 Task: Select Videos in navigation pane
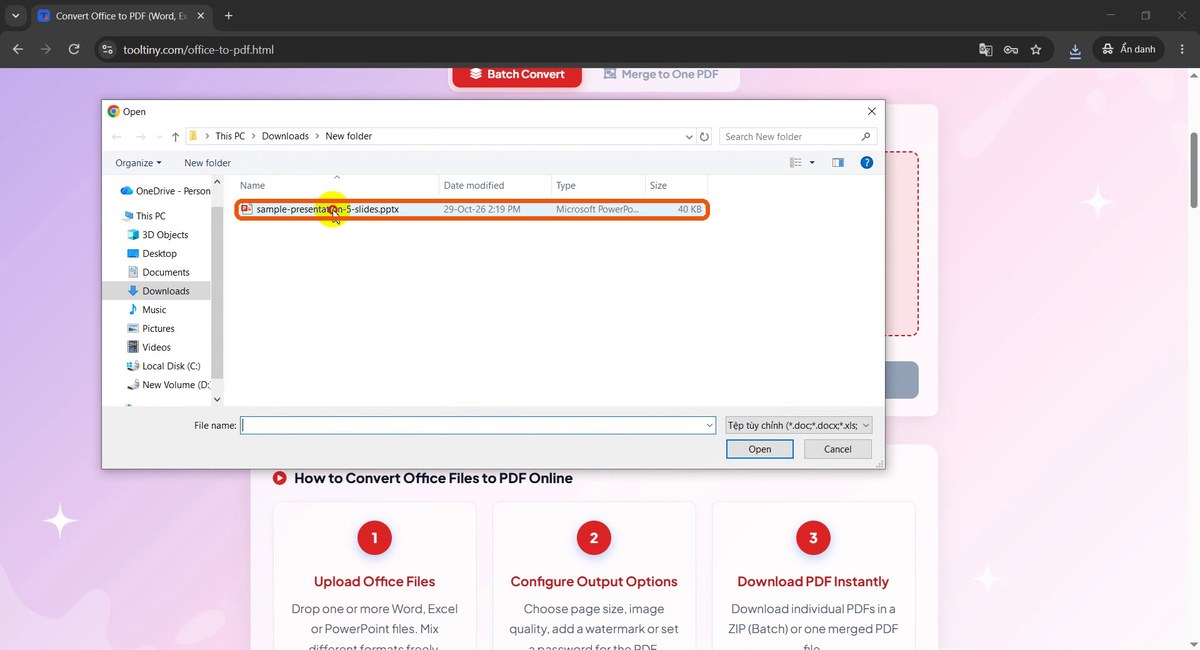pyautogui.click(x=149, y=347)
